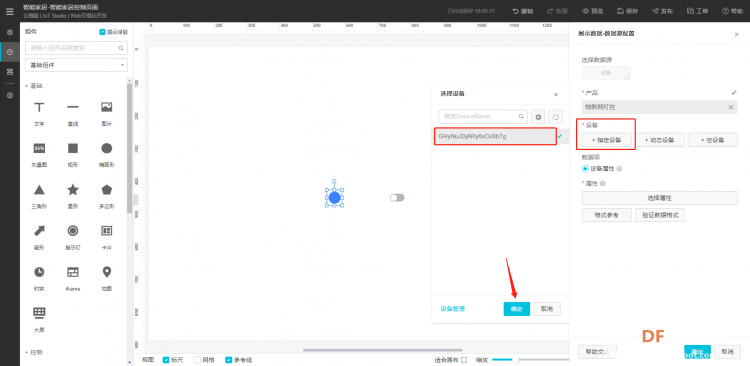Select the 三角形 triangle component
750x366 pixels.
pyautogui.click(x=39, y=196)
